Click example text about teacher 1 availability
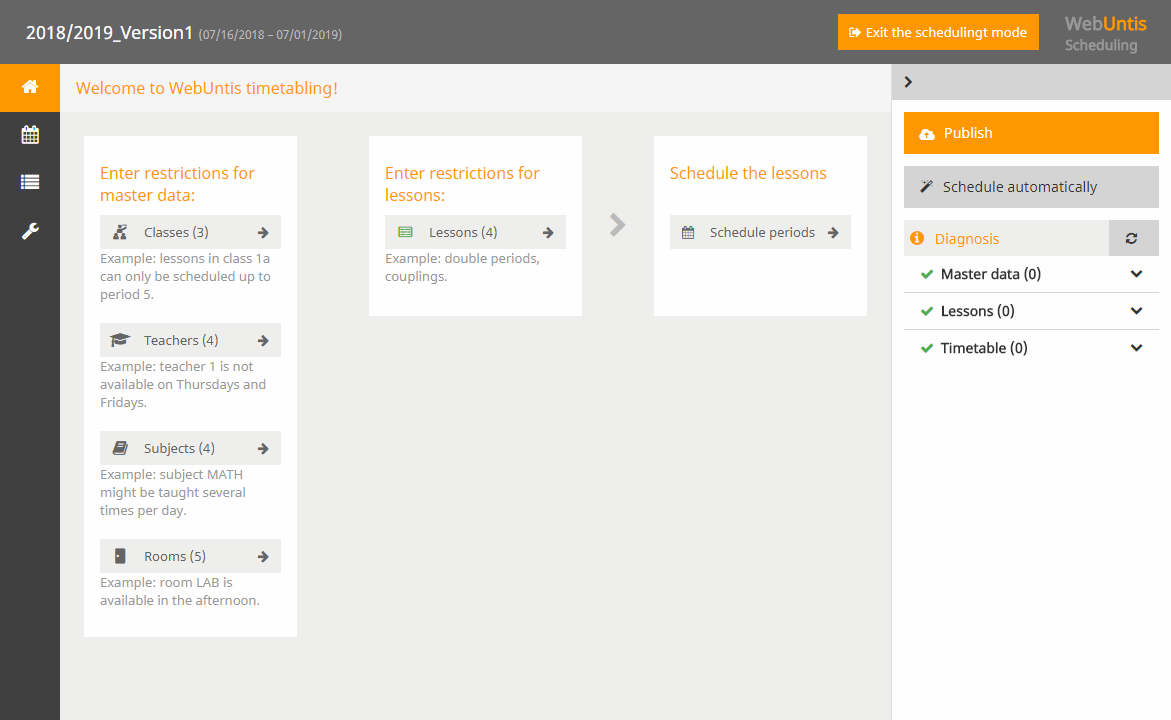 click(x=183, y=385)
